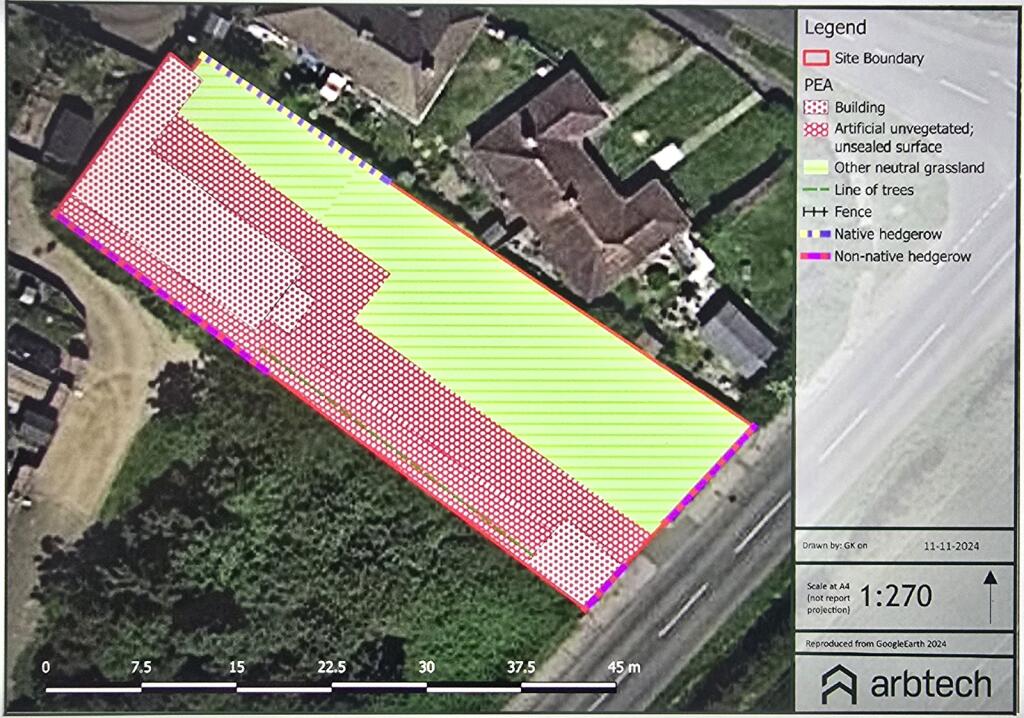The image size is (1024, 718).
Task: Click the Native hedgerow legend symbol
Action: click(816, 234)
